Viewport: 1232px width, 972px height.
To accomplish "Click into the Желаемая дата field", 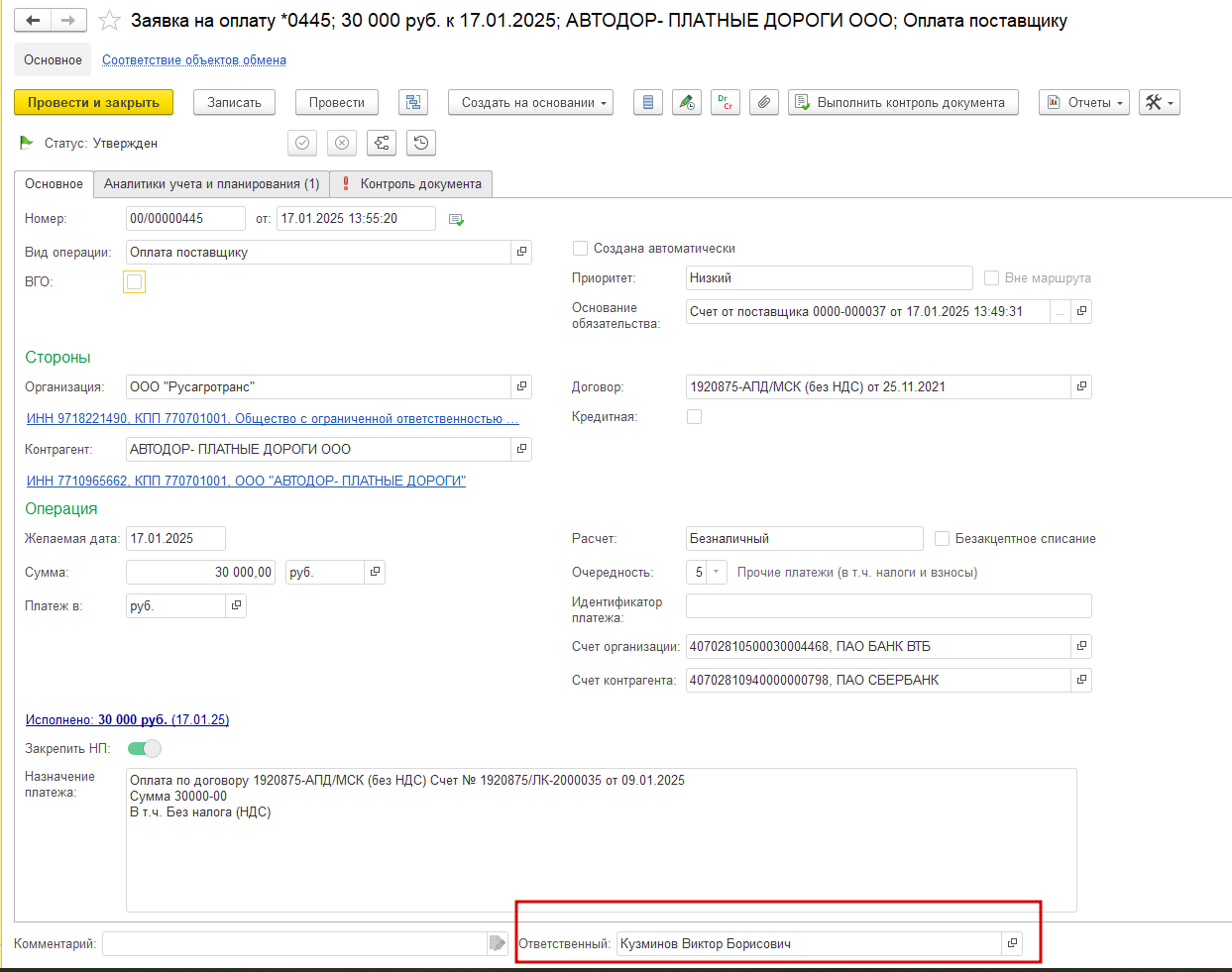I will [x=175, y=538].
